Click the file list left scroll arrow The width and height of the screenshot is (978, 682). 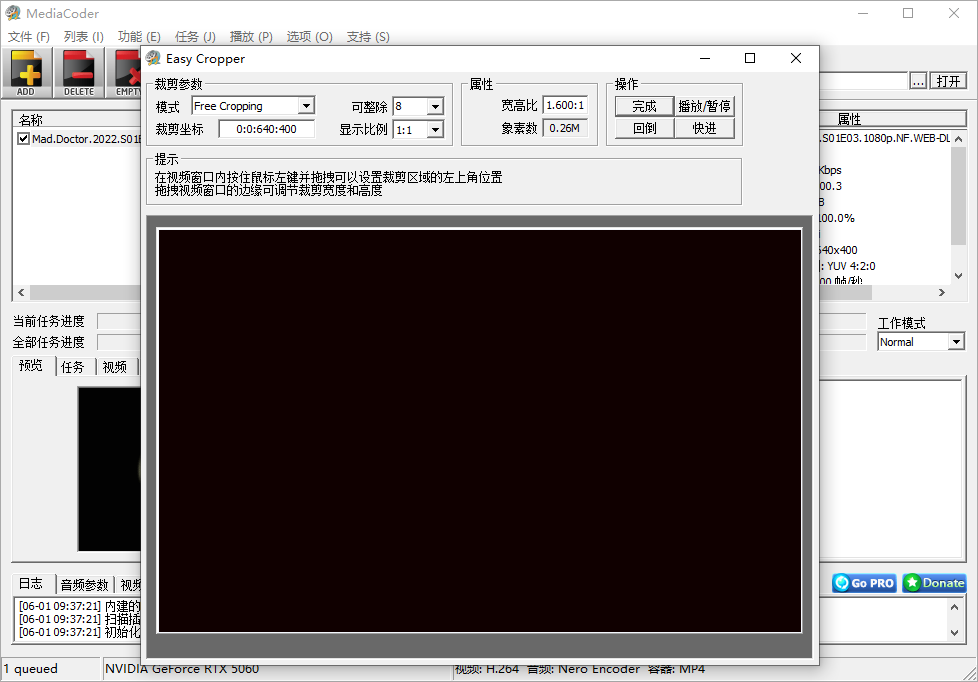coord(21,292)
